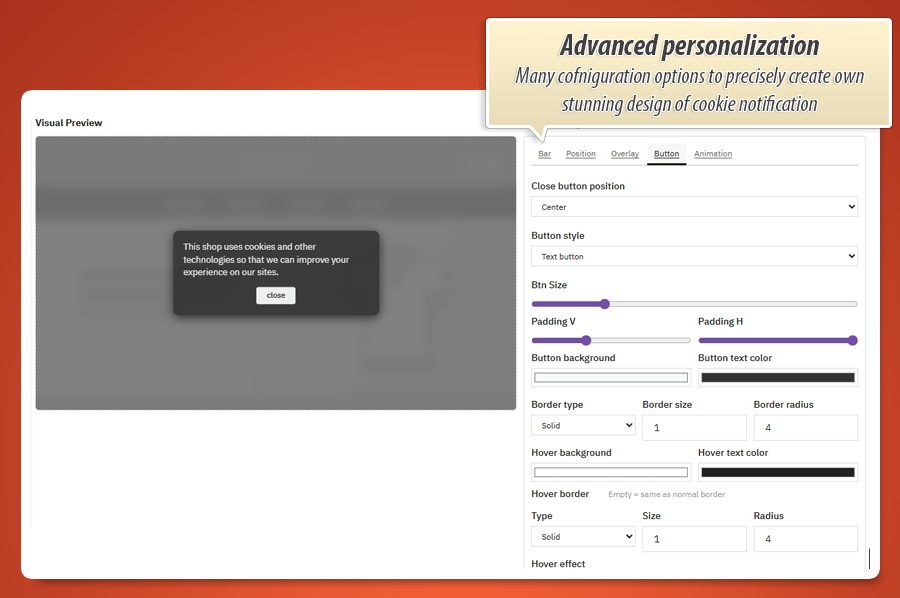Open the Button text color swatch
The width and height of the screenshot is (900, 598).
click(777, 378)
